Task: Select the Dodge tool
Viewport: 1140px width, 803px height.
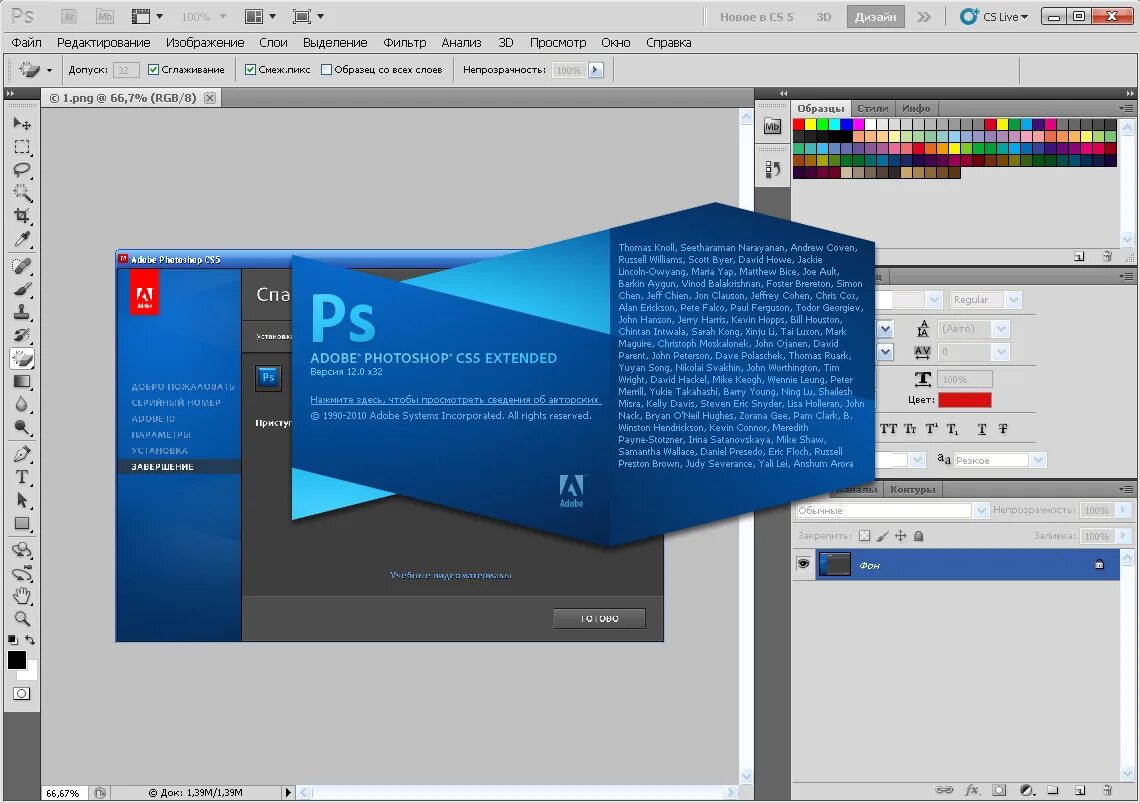Action: (22, 428)
